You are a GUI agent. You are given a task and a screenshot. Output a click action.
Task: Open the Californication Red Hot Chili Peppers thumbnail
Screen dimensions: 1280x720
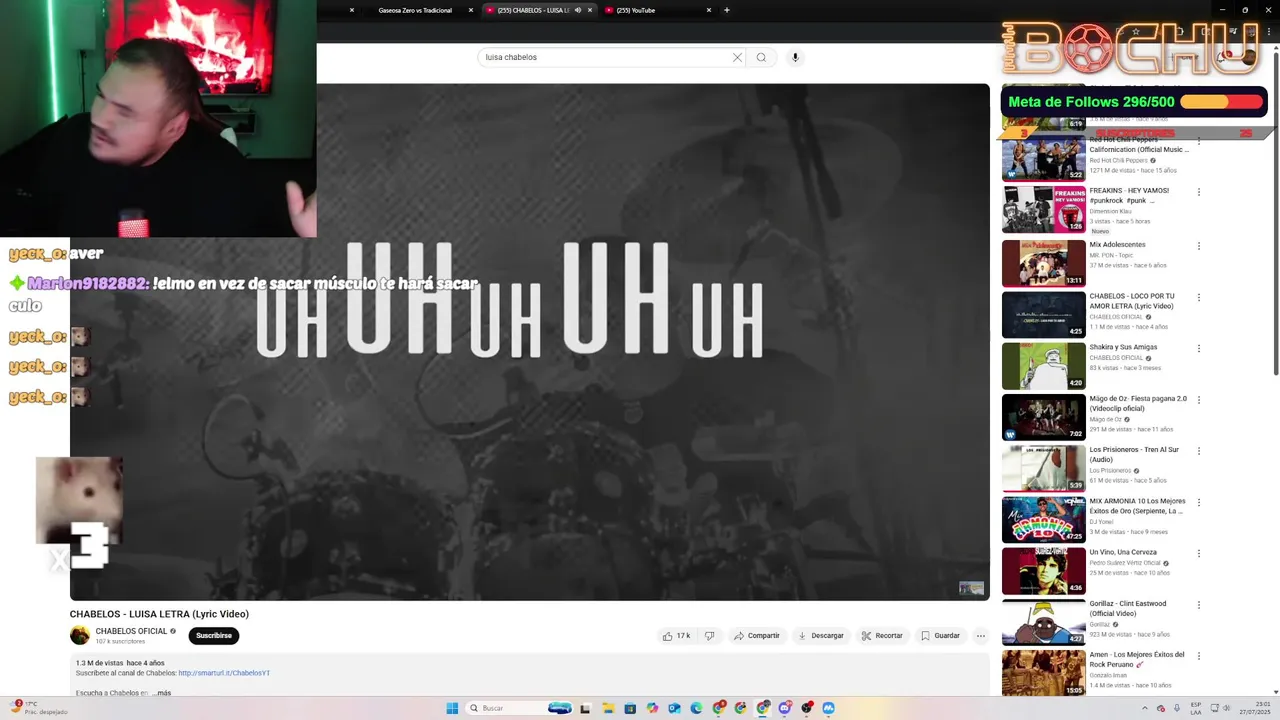[x=1043, y=160]
